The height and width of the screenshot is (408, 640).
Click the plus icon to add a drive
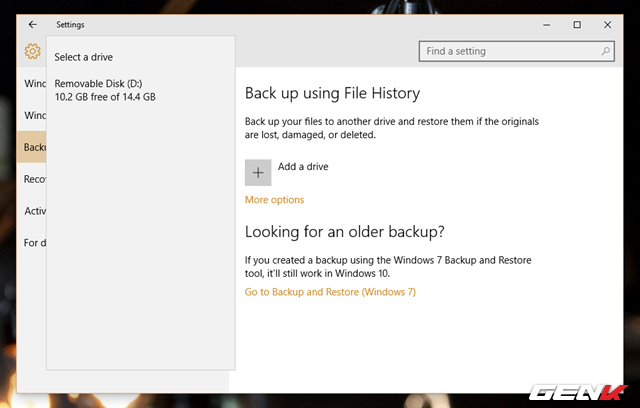tap(258, 173)
